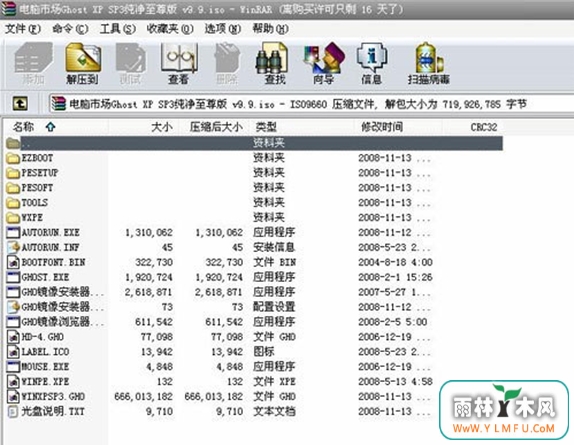
Task: Open the 选项(N) menu
Action: pyautogui.click(x=223, y=29)
